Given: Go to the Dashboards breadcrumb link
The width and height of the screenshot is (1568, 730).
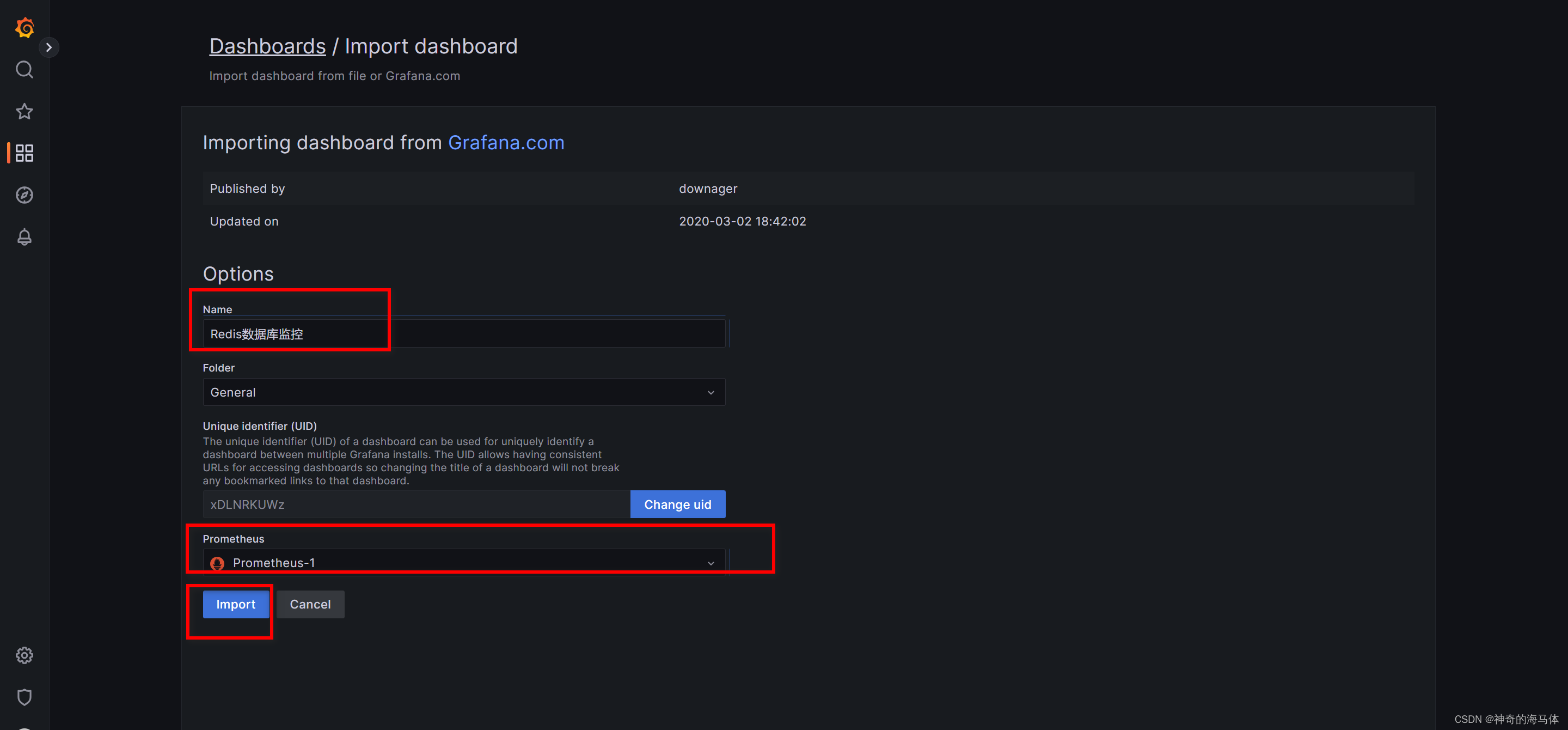Looking at the screenshot, I should point(267,46).
